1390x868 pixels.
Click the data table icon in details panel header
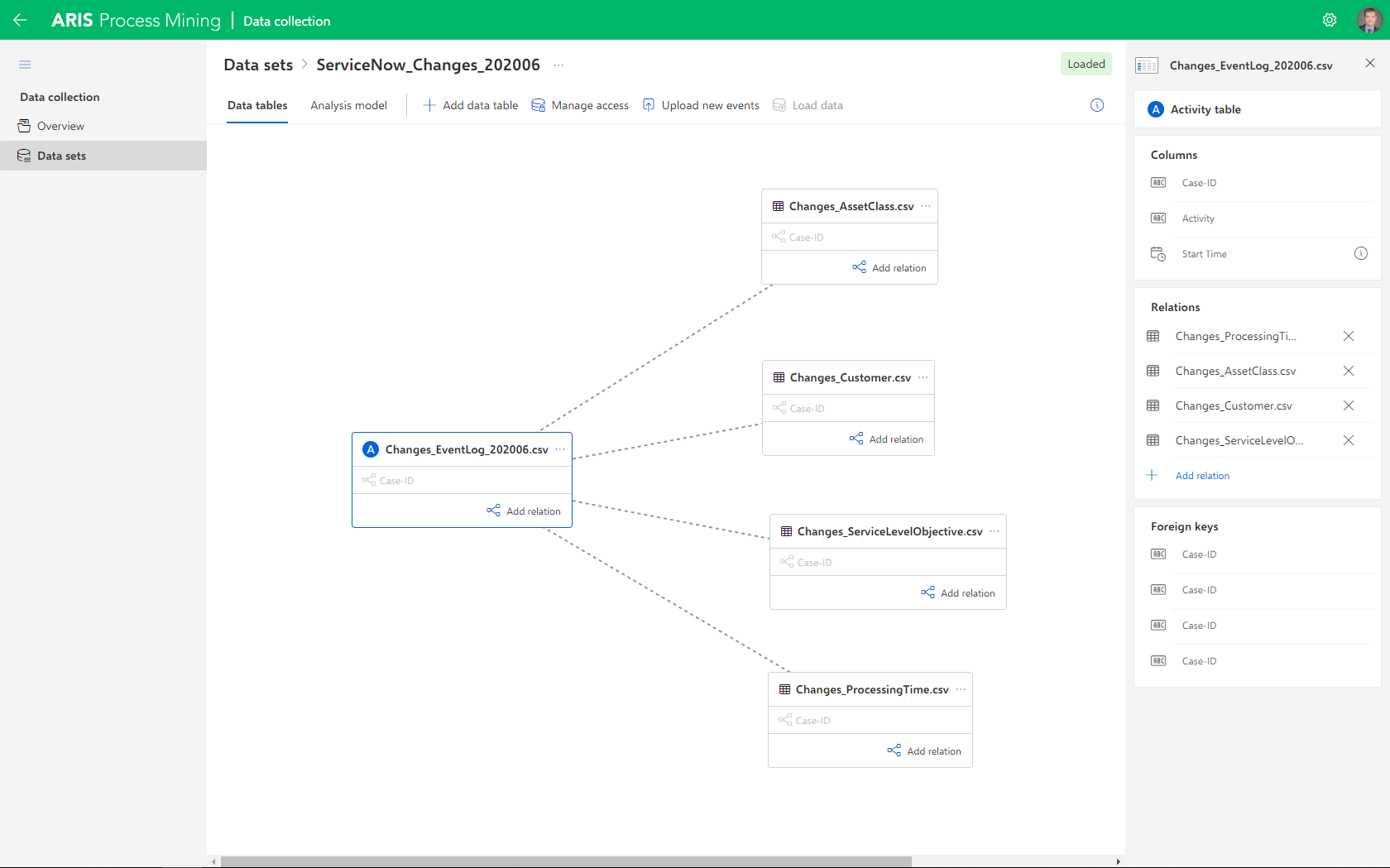(x=1147, y=65)
